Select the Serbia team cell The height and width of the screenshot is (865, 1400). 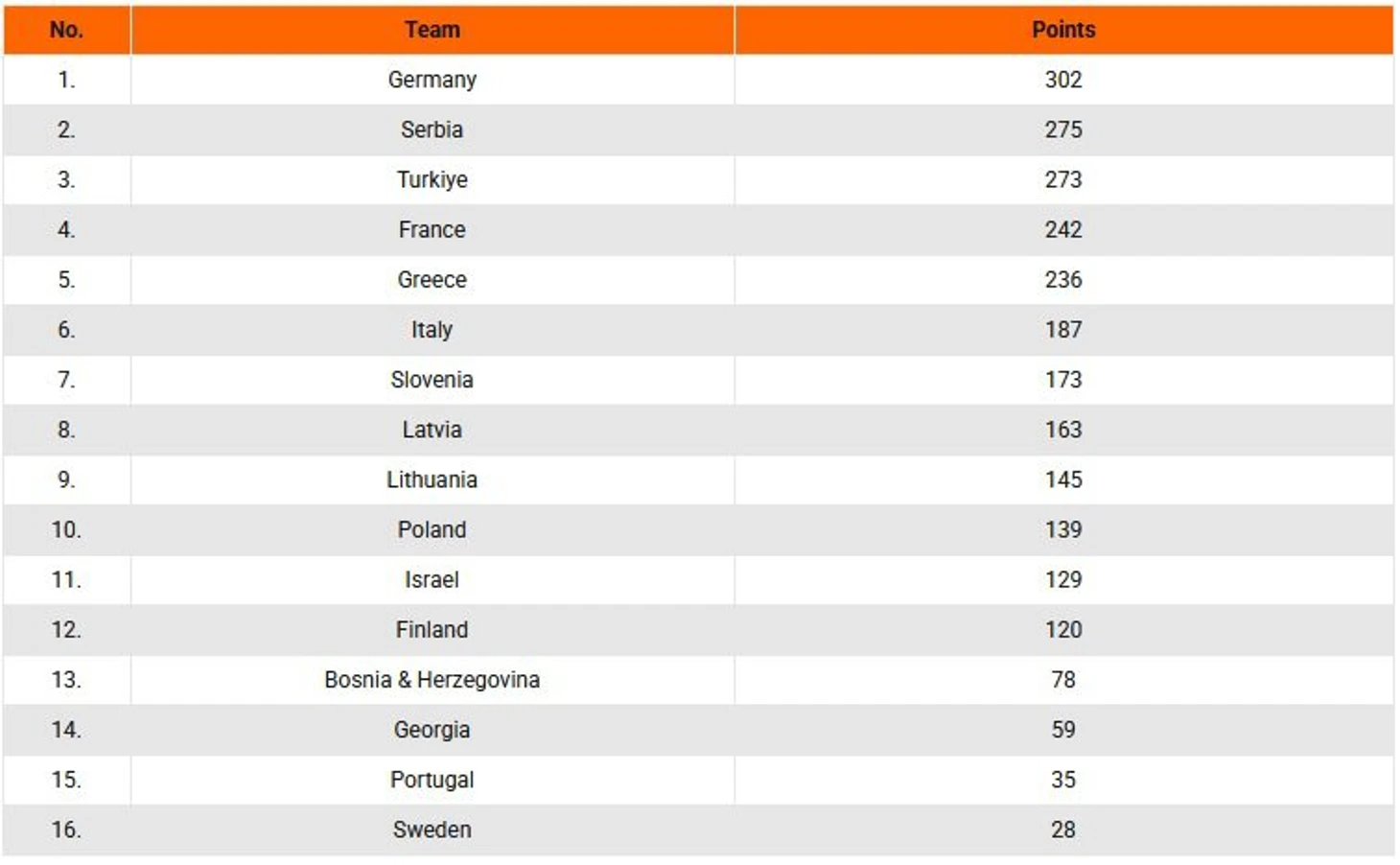(432, 129)
